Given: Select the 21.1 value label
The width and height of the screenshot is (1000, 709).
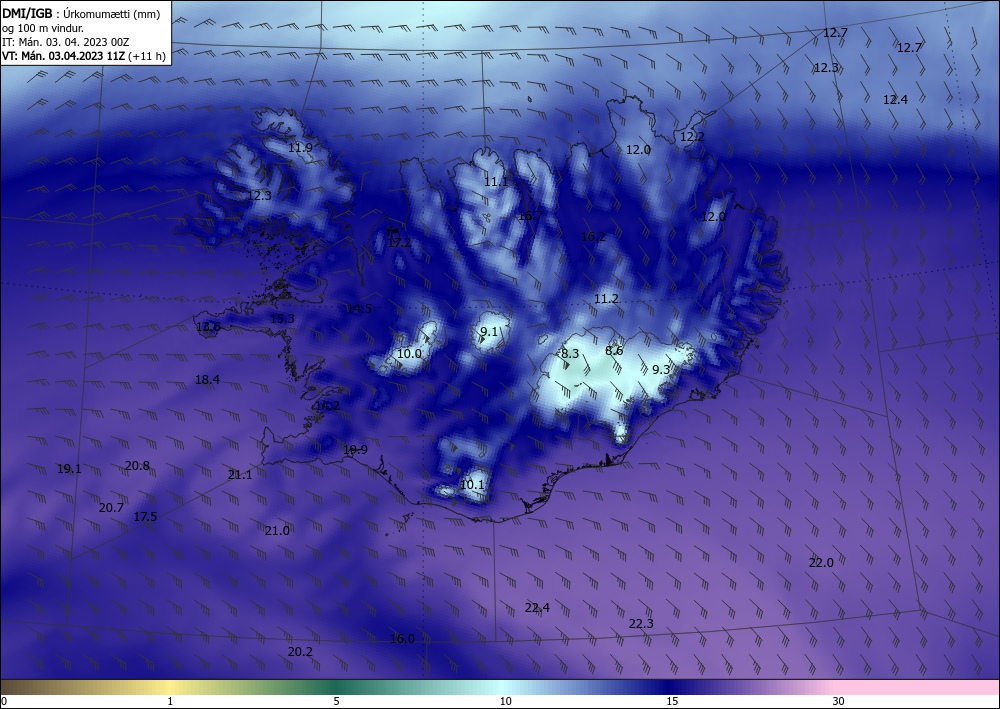Looking at the screenshot, I should [x=240, y=474].
